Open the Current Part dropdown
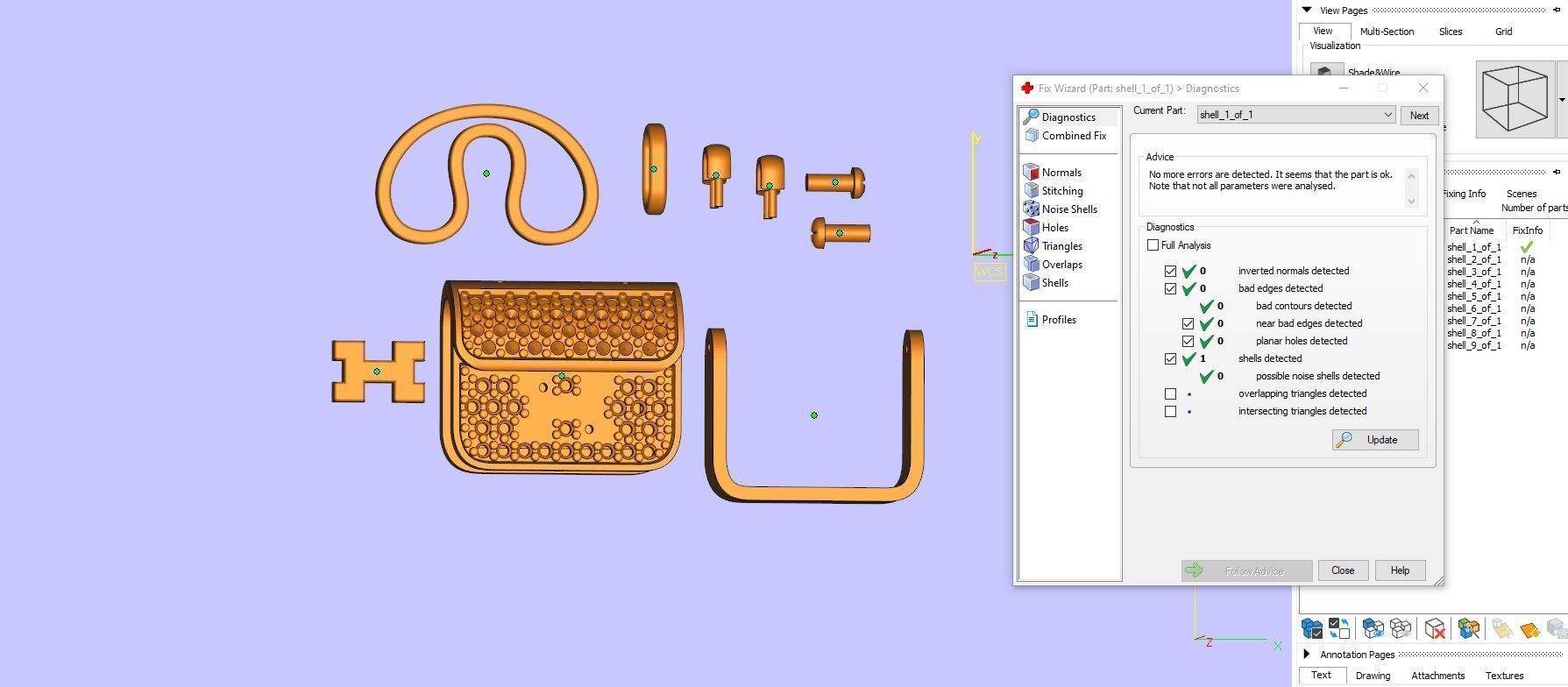This screenshot has width=1568, height=687. 1296,115
